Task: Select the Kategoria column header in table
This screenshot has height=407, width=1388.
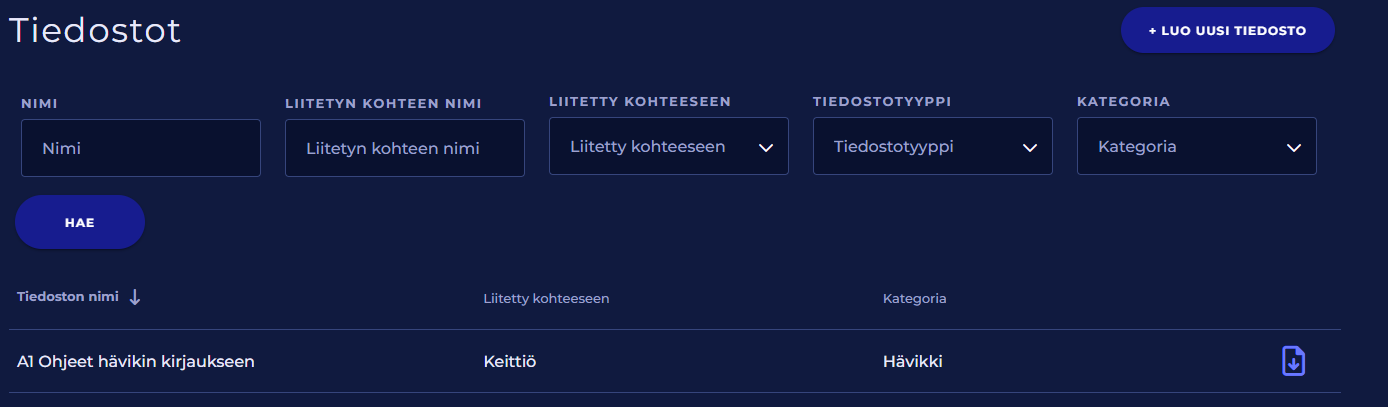Action: click(x=914, y=298)
